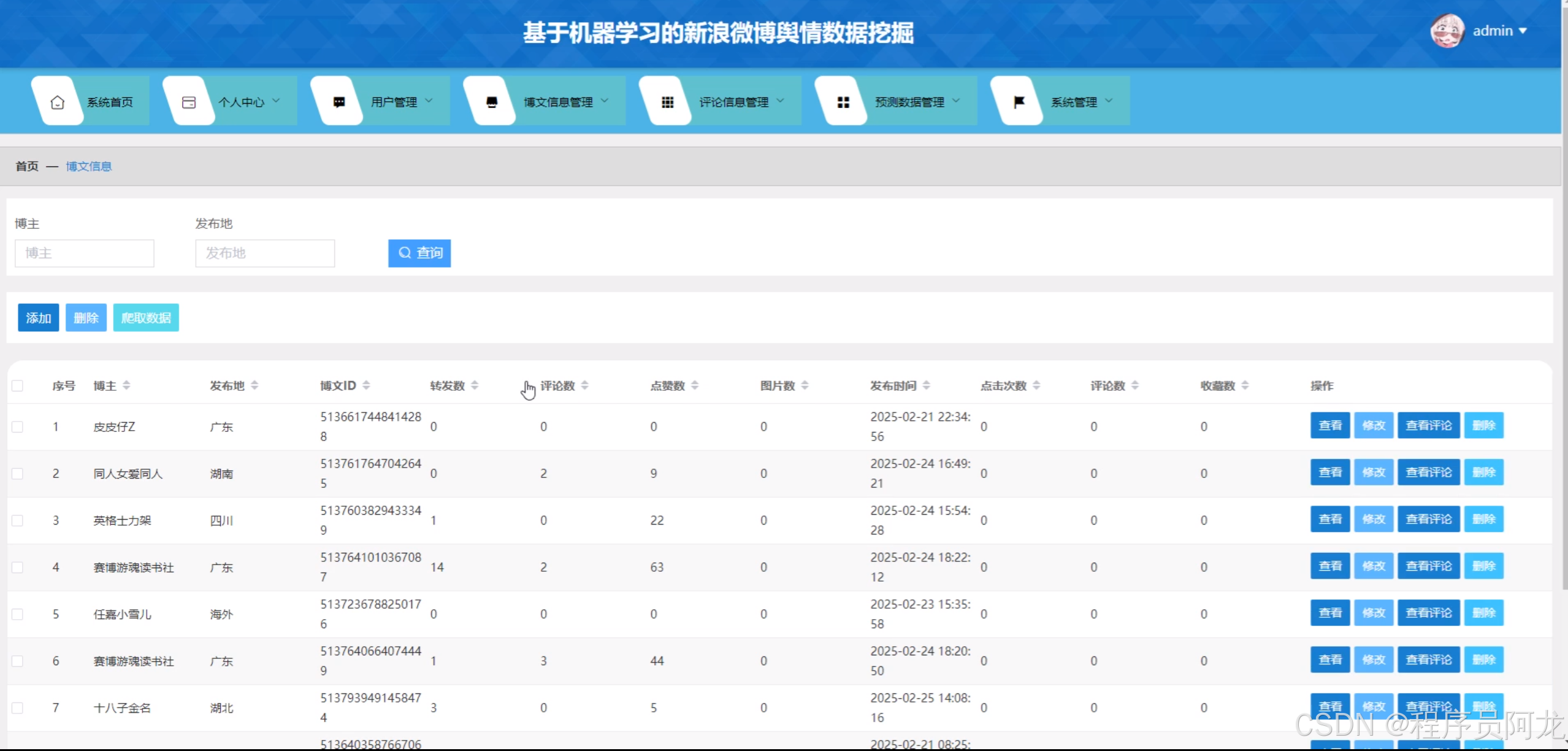Click the 查询 search button
This screenshot has height=751, width=1568.
pyautogui.click(x=419, y=253)
